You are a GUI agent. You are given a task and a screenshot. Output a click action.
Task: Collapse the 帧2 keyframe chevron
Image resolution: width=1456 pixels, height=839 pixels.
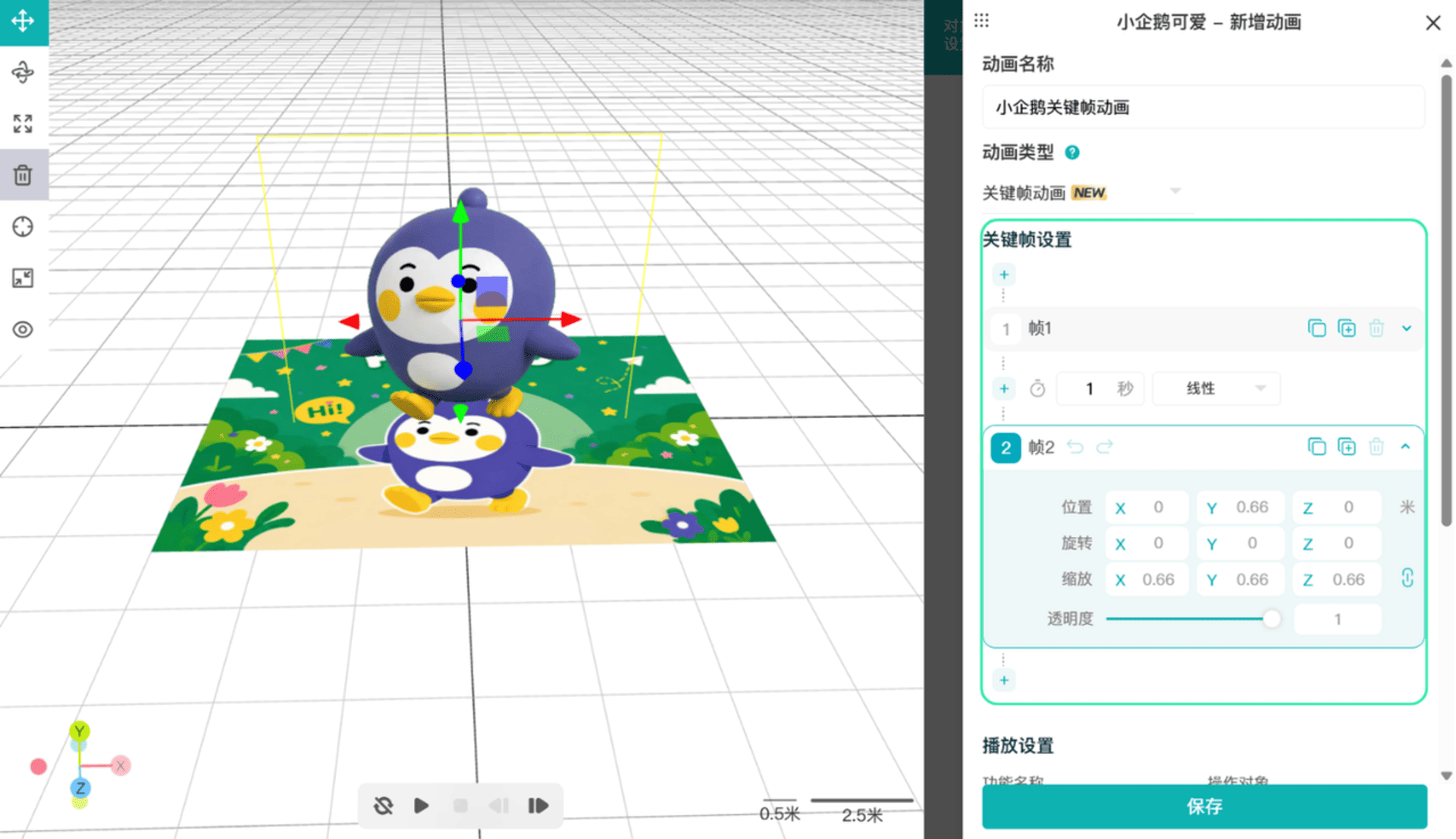[1405, 447]
